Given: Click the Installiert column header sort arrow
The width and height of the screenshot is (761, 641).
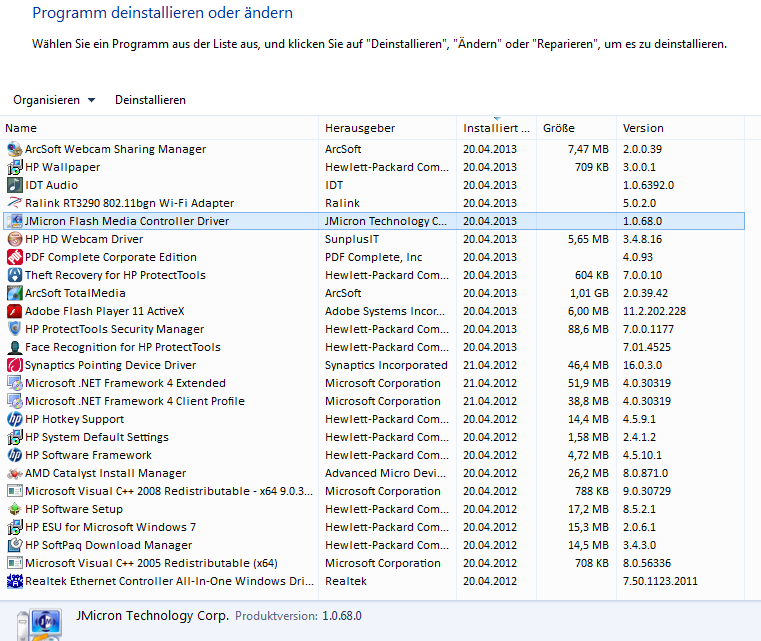Looking at the screenshot, I should (496, 118).
